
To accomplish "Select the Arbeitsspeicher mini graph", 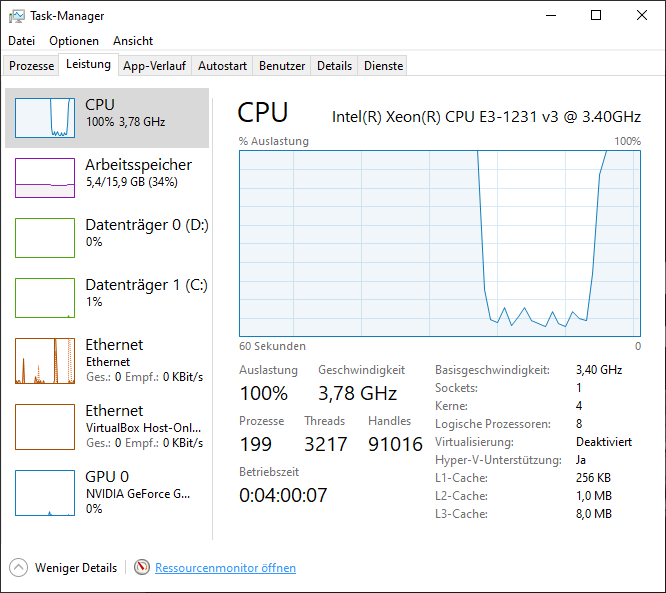I will click(45, 178).
